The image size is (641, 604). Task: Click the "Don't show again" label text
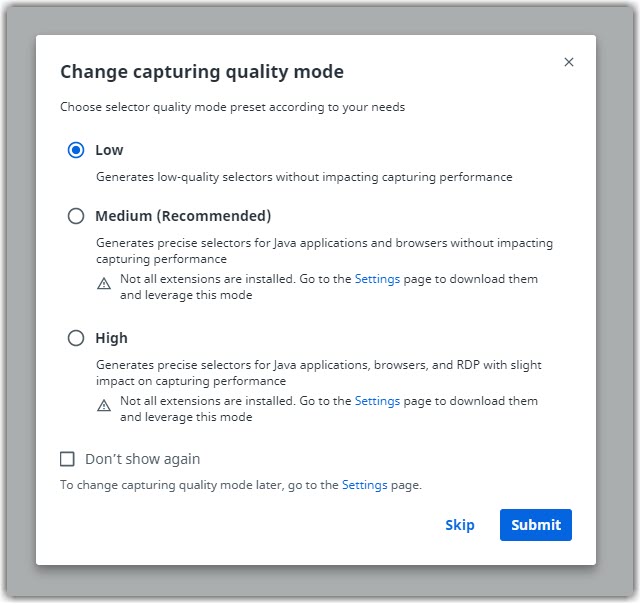tap(142, 459)
